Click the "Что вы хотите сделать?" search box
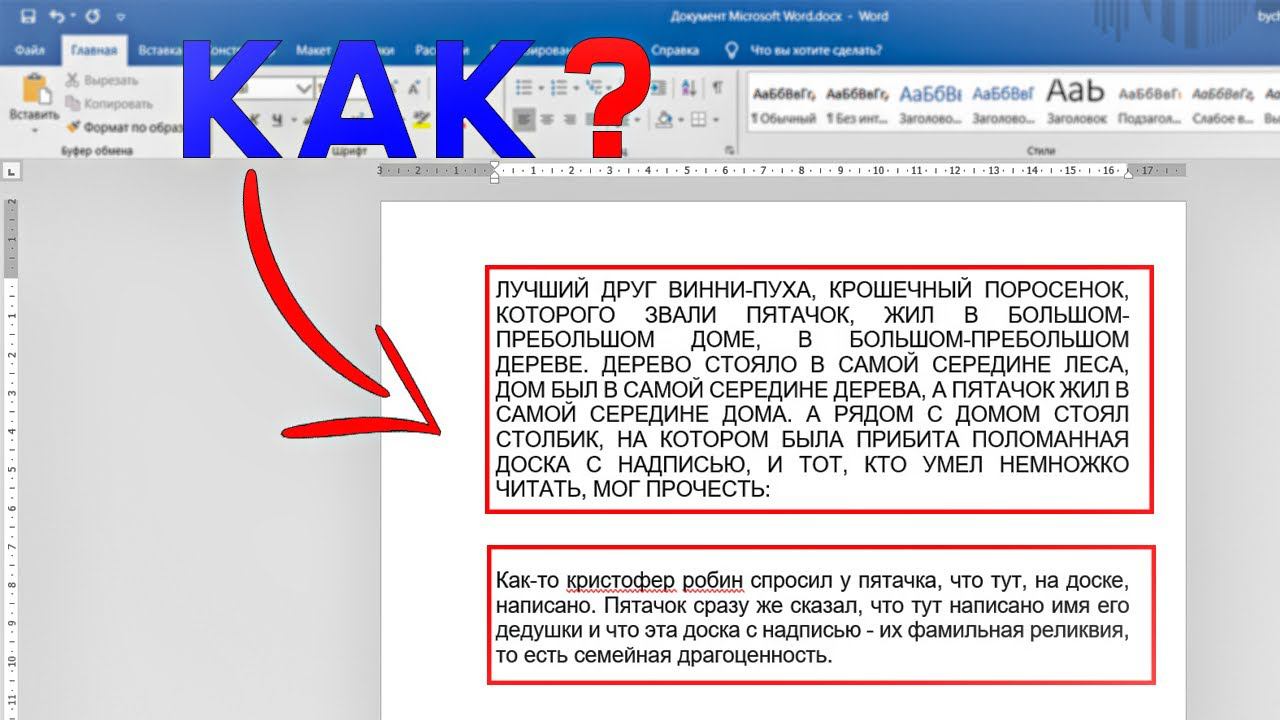This screenshot has height=720, width=1280. tap(816, 50)
